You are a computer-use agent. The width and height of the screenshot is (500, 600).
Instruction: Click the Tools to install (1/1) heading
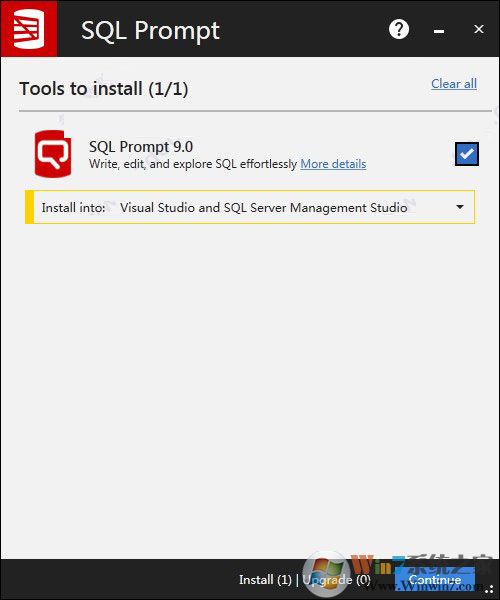coord(104,89)
